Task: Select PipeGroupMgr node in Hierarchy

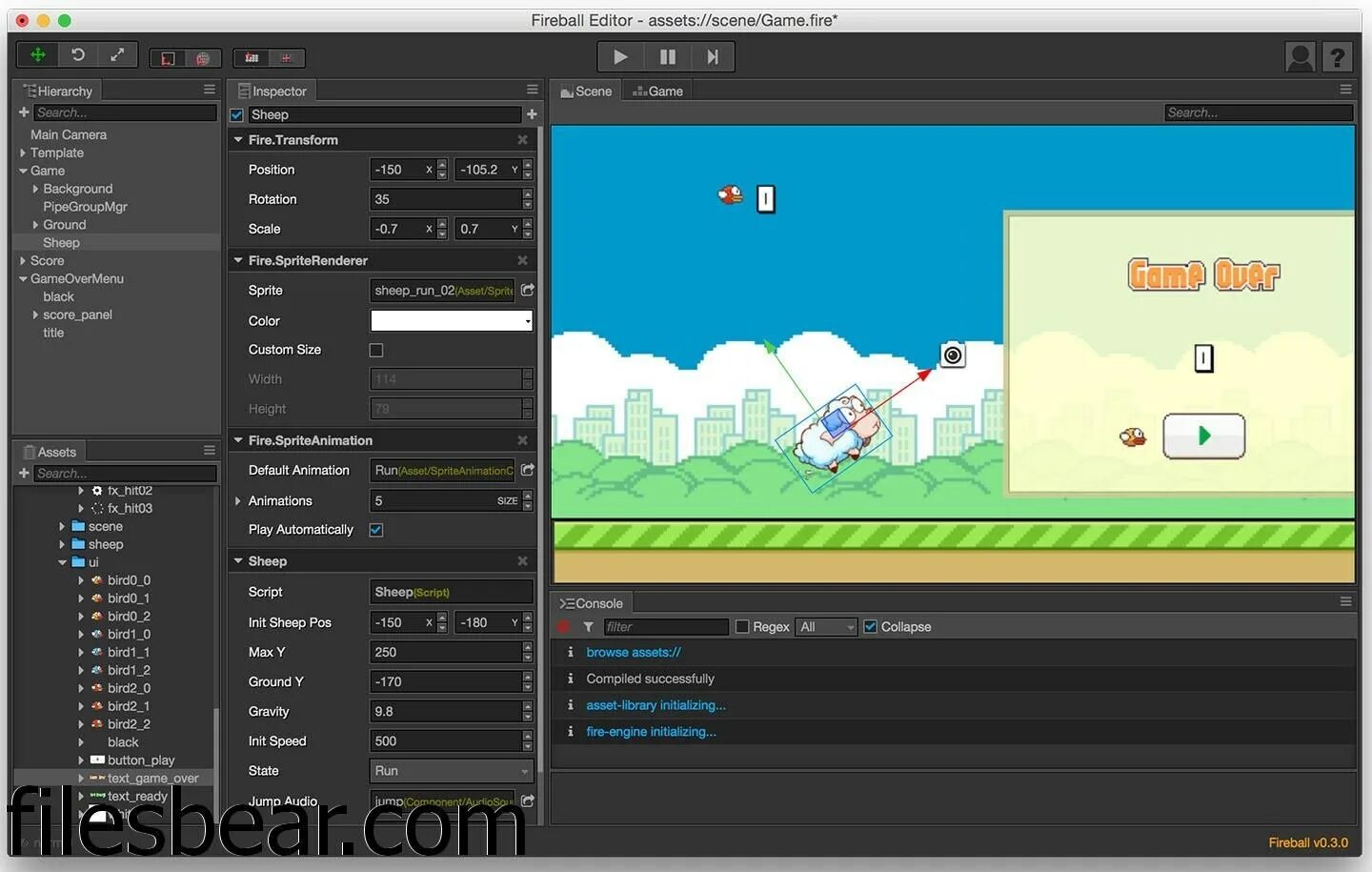Action: click(x=85, y=207)
